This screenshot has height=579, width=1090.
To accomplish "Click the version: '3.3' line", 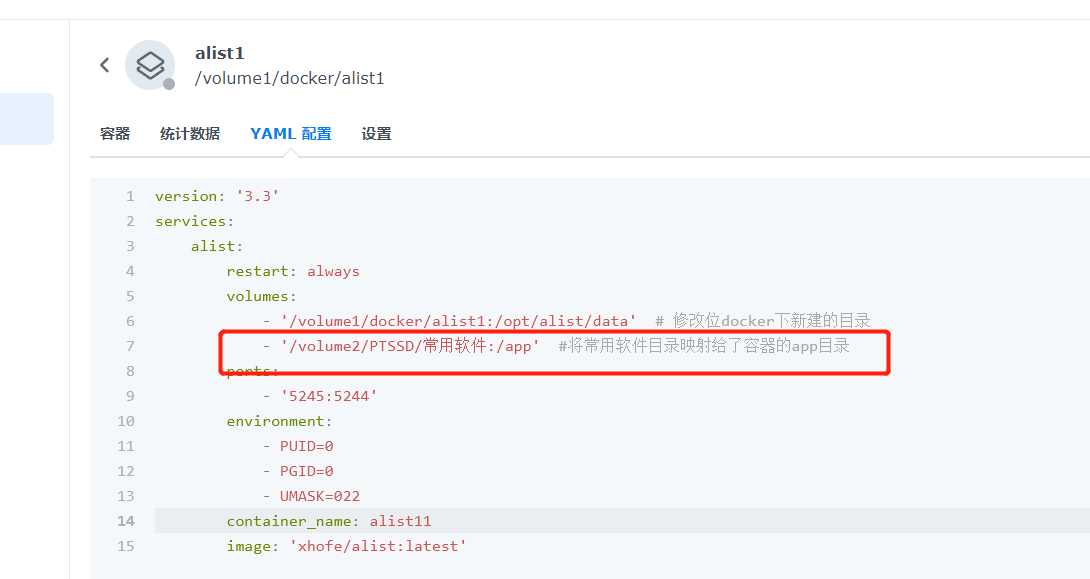I will coord(217,196).
